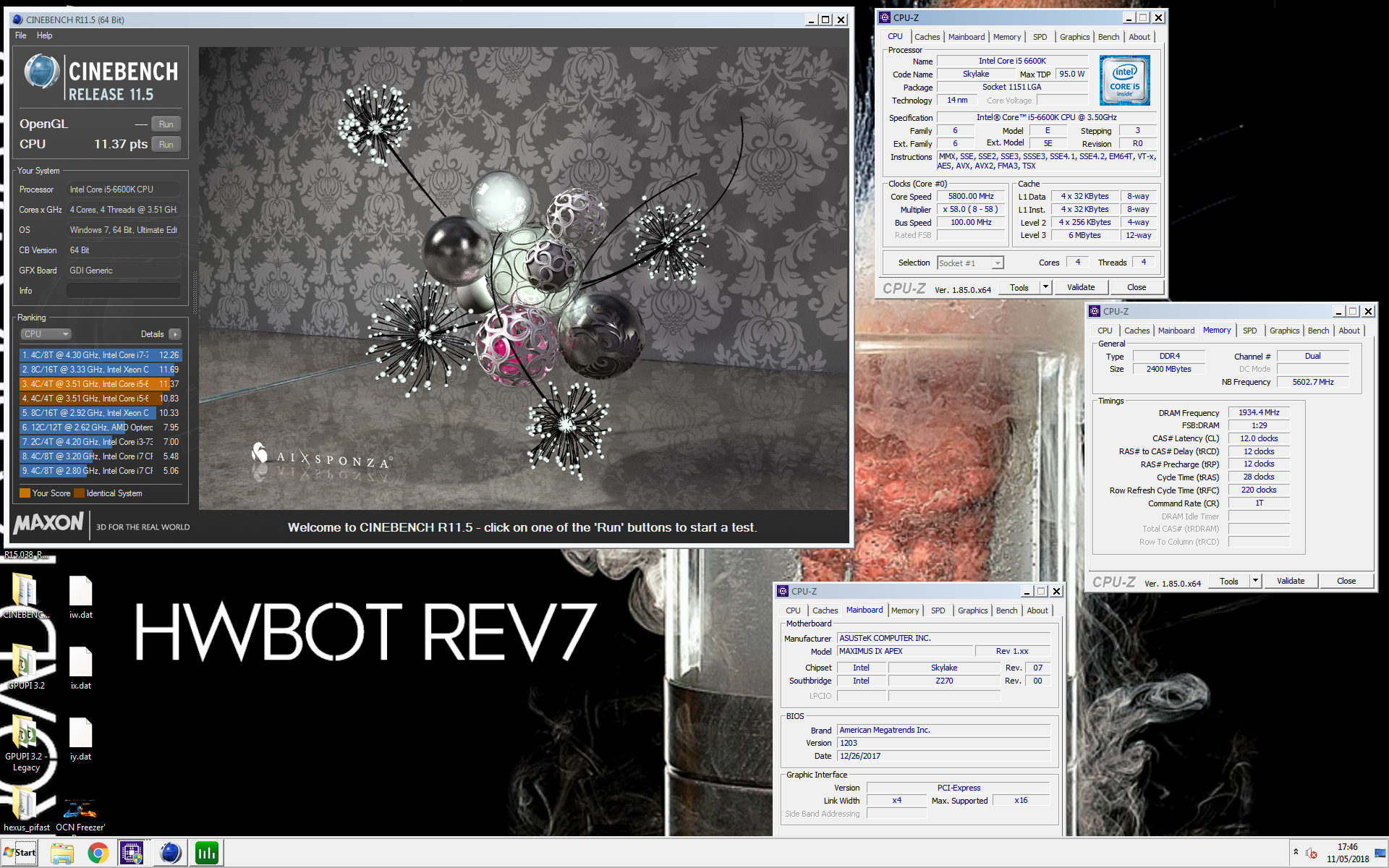Select ranking row 2 Xeon 8C/16T 3.33 GHz
The height and width of the screenshot is (868, 1389).
(x=100, y=370)
